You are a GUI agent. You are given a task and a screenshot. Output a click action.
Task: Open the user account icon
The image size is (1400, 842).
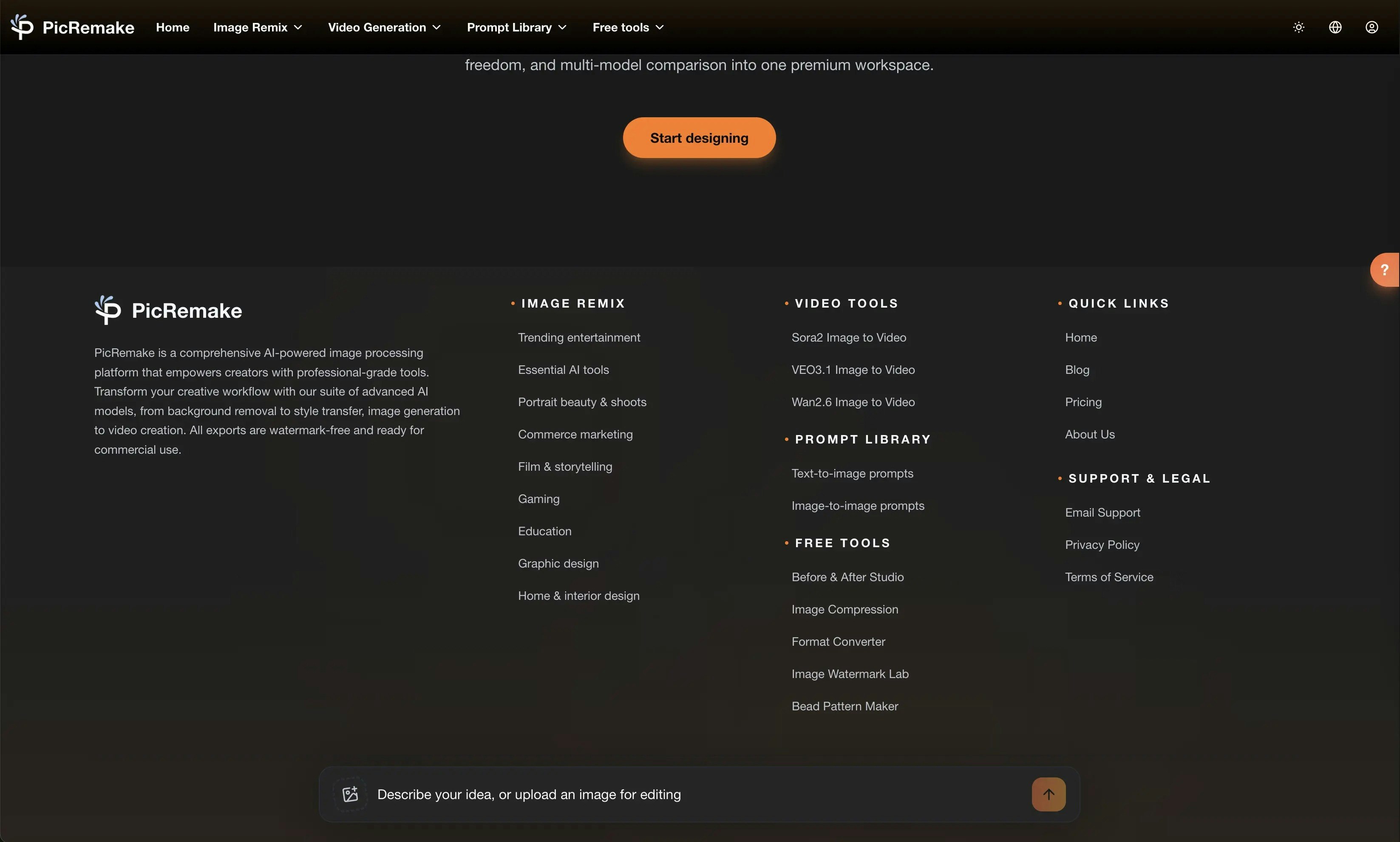(1372, 27)
